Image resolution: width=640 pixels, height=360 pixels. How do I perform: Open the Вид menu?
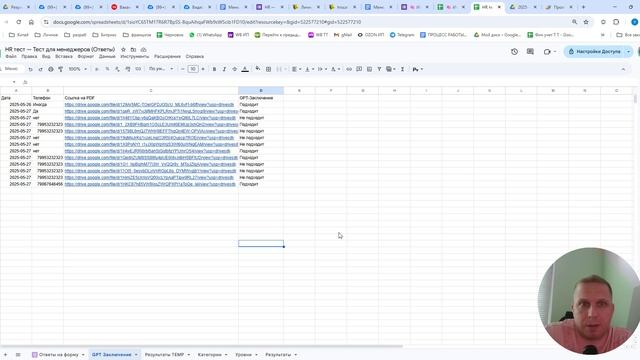[x=46, y=56]
